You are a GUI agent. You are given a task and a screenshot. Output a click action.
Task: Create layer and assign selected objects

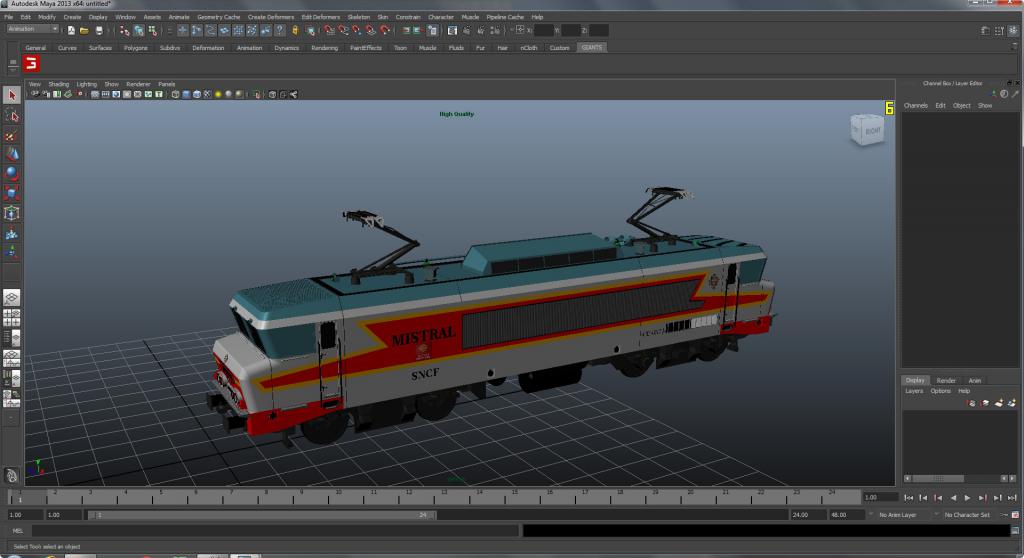(x=1012, y=403)
